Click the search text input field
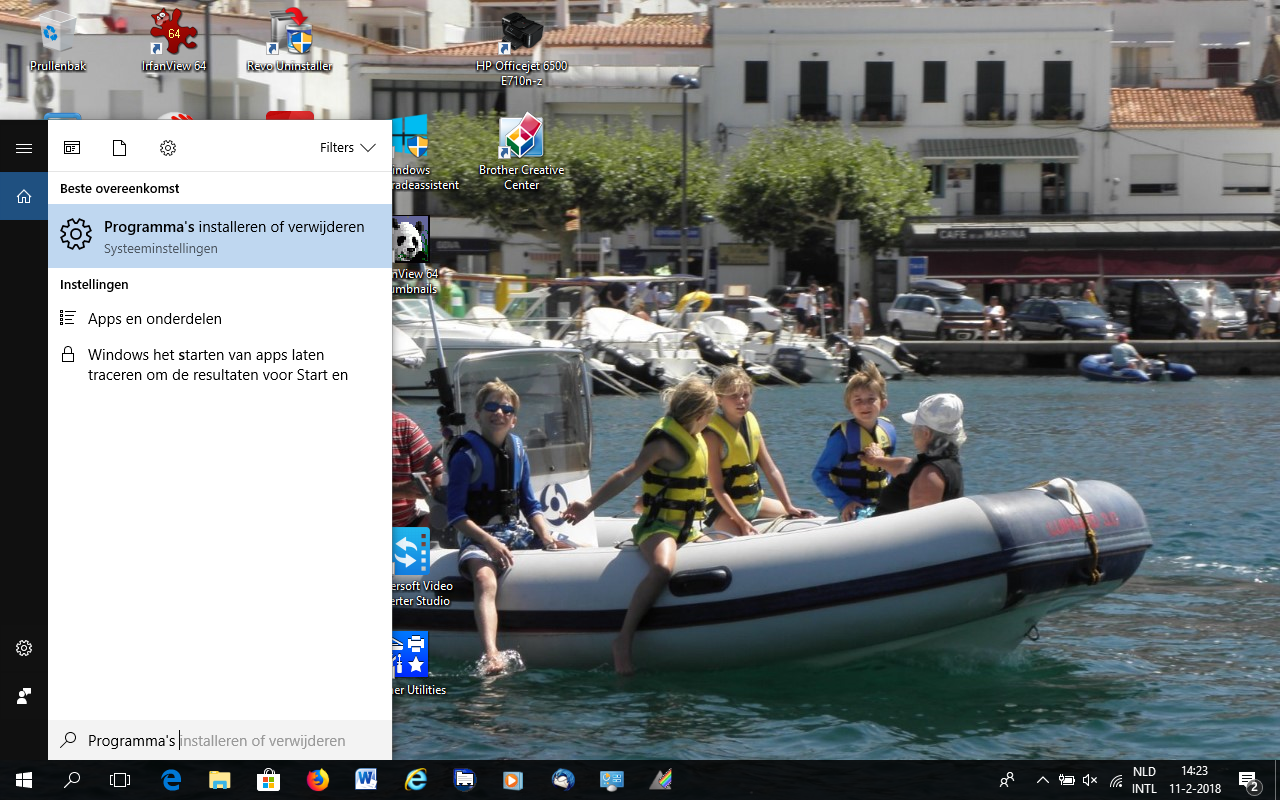This screenshot has height=800, width=1280. [x=230, y=741]
